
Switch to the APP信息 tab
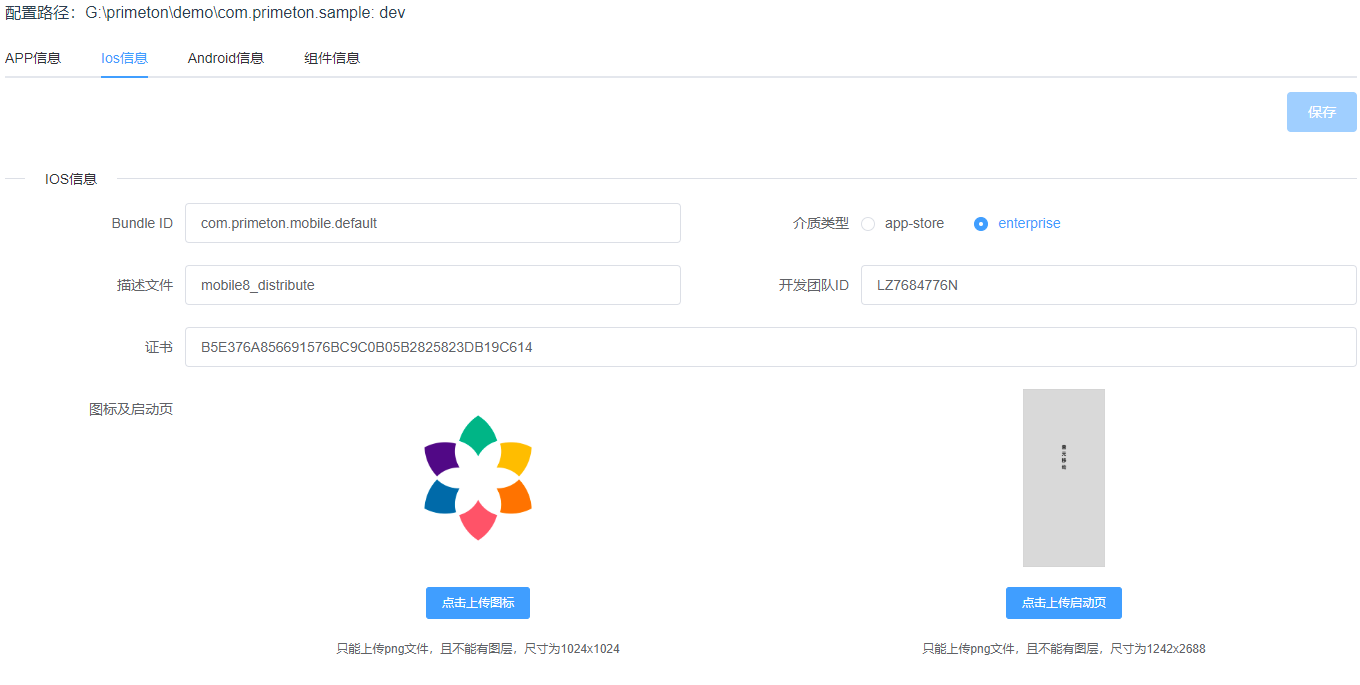tap(33, 58)
